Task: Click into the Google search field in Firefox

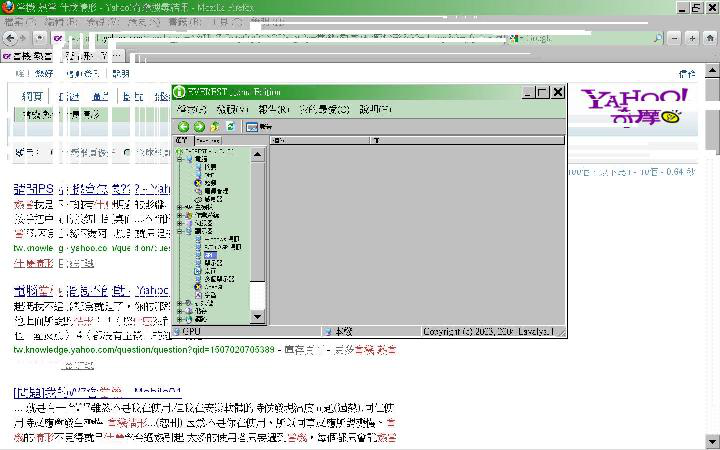Action: [x=588, y=39]
